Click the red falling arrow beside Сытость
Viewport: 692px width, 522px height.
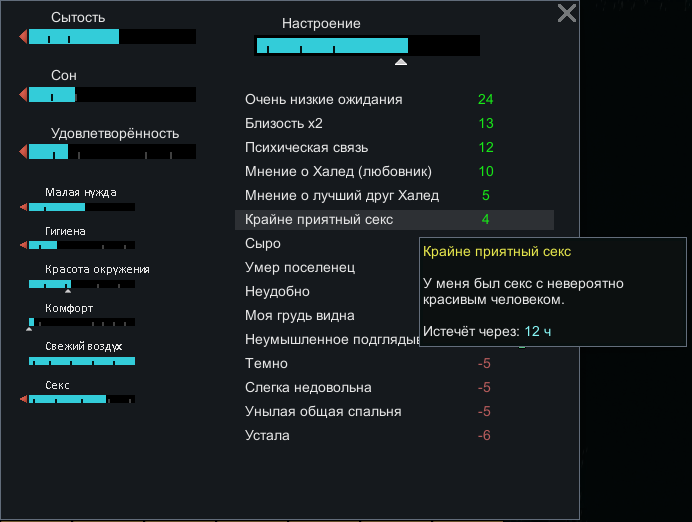coord(23,37)
